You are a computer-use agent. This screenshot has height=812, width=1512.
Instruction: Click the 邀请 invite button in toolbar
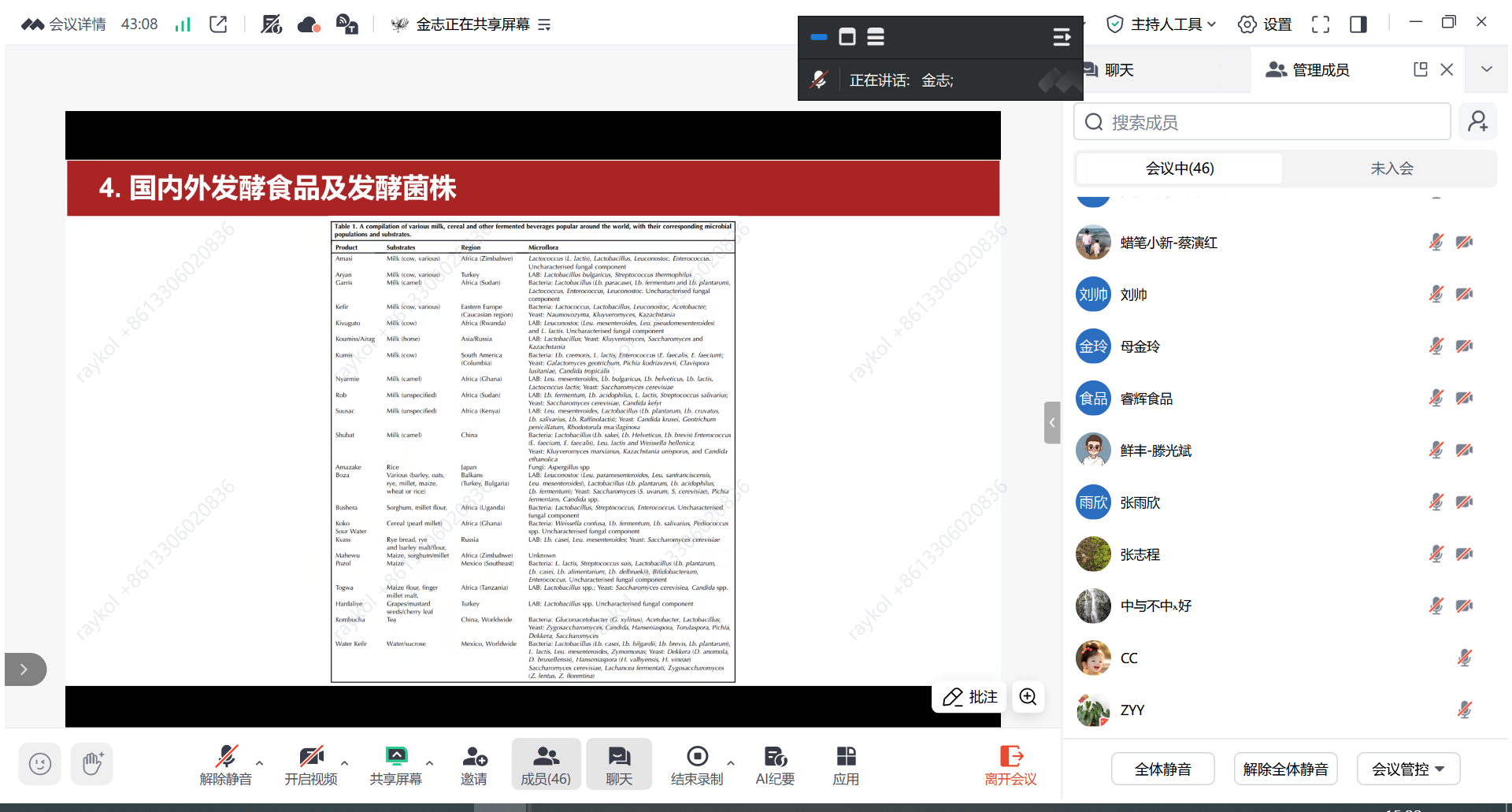[x=474, y=763]
